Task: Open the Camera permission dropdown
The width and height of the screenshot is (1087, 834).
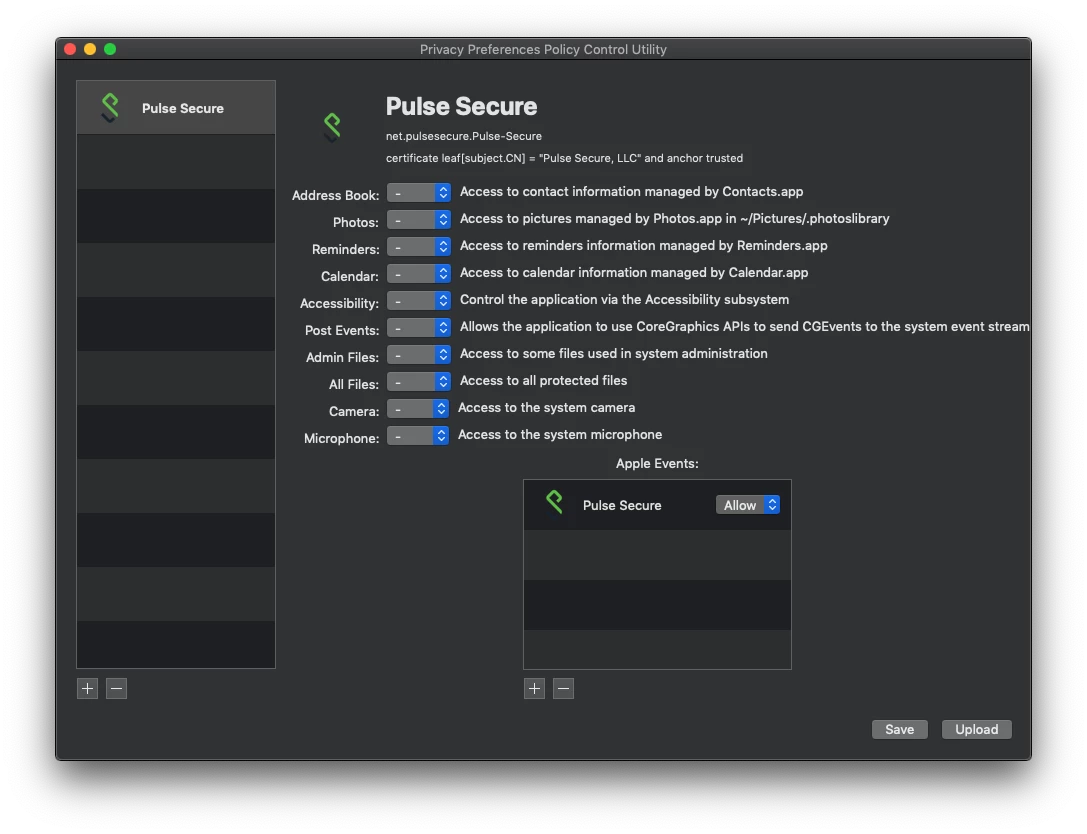Action: pyautogui.click(x=418, y=409)
